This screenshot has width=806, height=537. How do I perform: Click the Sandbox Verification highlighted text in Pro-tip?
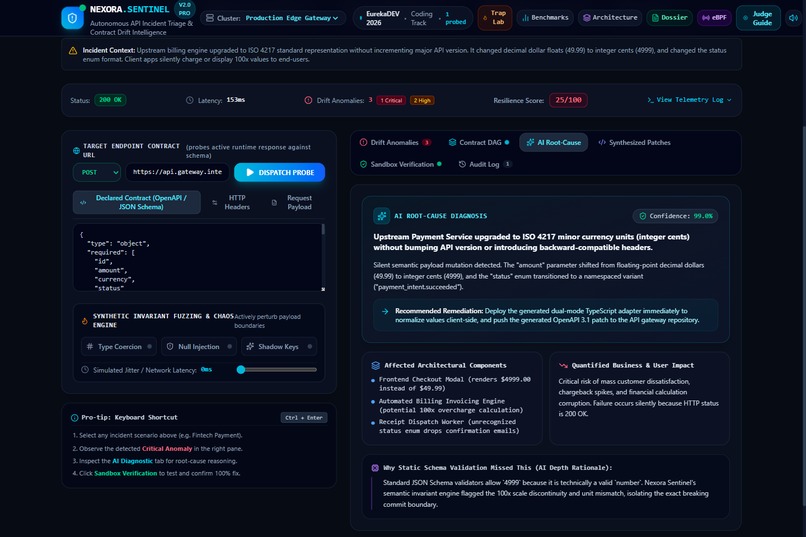pos(125,473)
